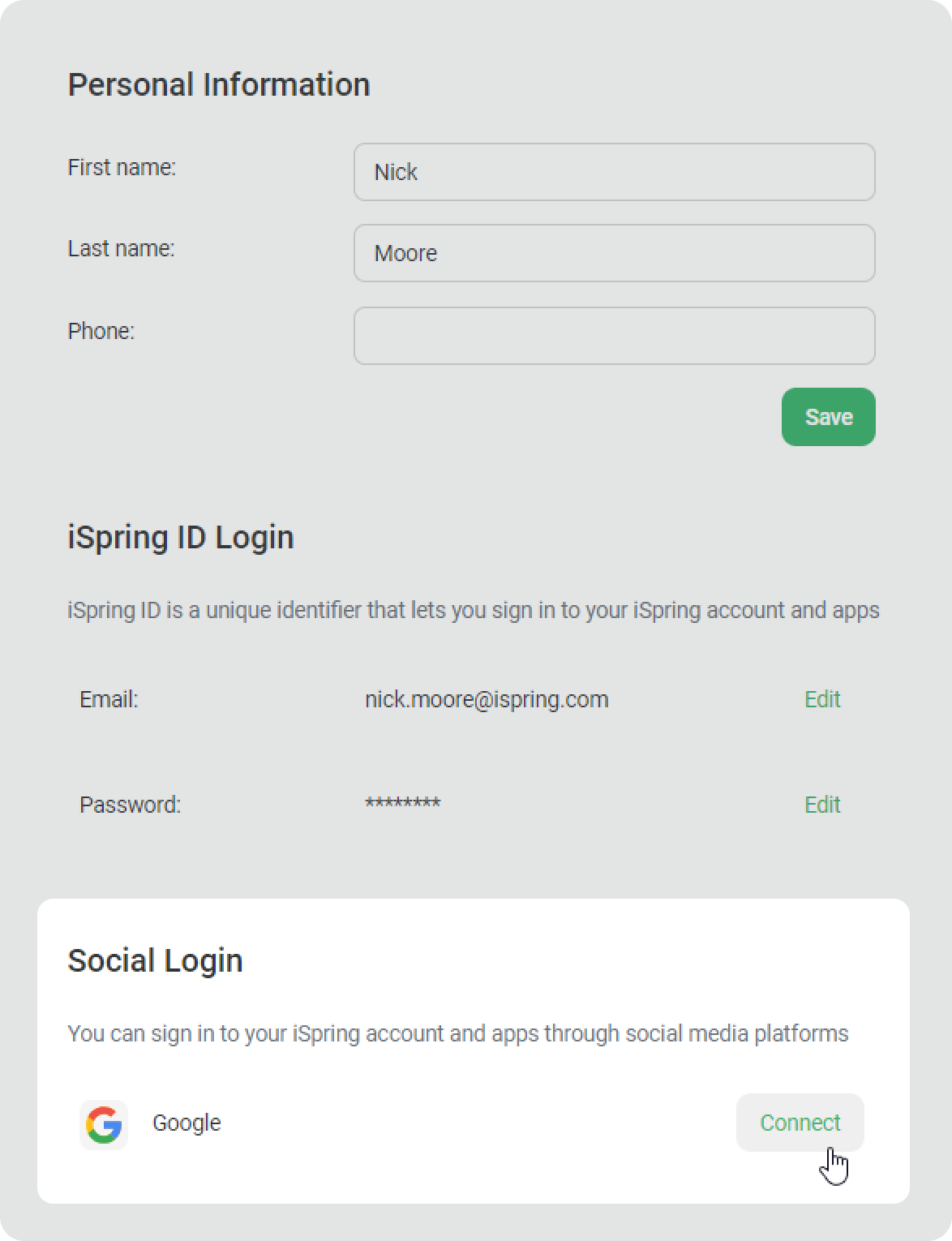The image size is (952, 1241).
Task: Connect the Google social login
Action: [x=800, y=1123]
